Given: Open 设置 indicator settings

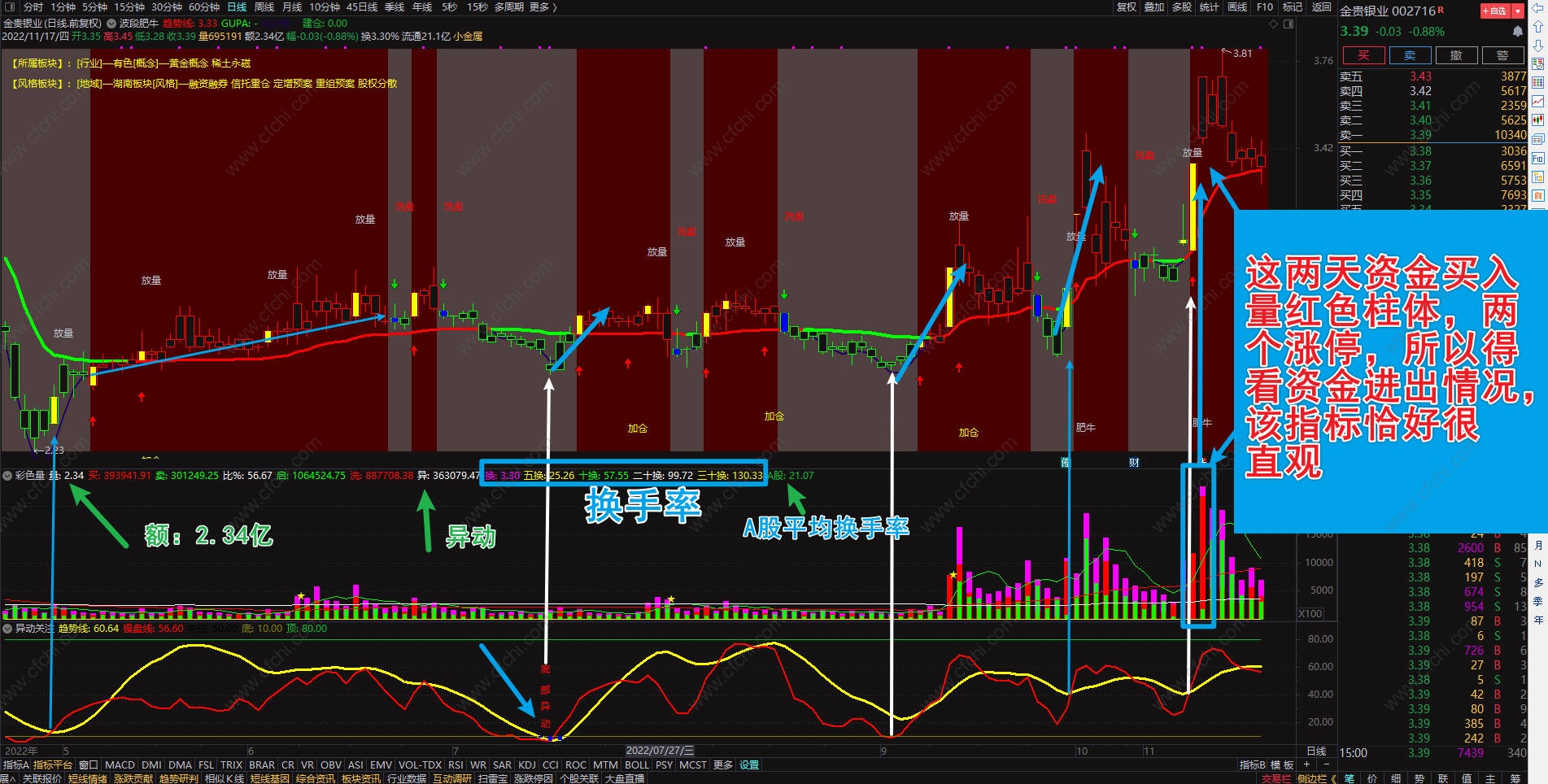Looking at the screenshot, I should [x=749, y=765].
